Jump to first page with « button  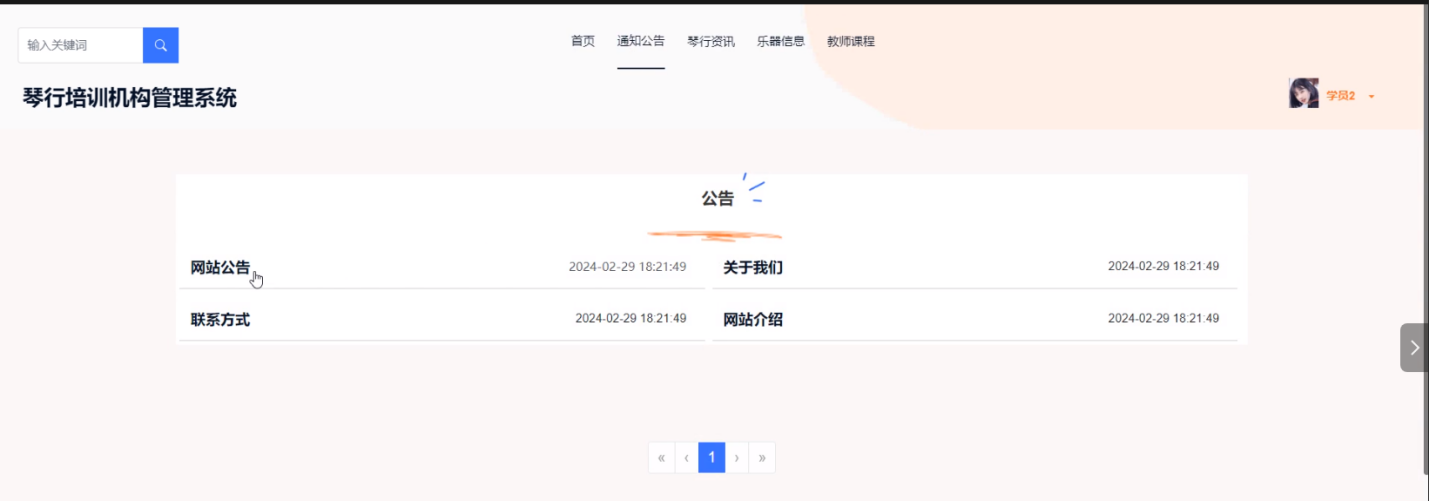661,458
